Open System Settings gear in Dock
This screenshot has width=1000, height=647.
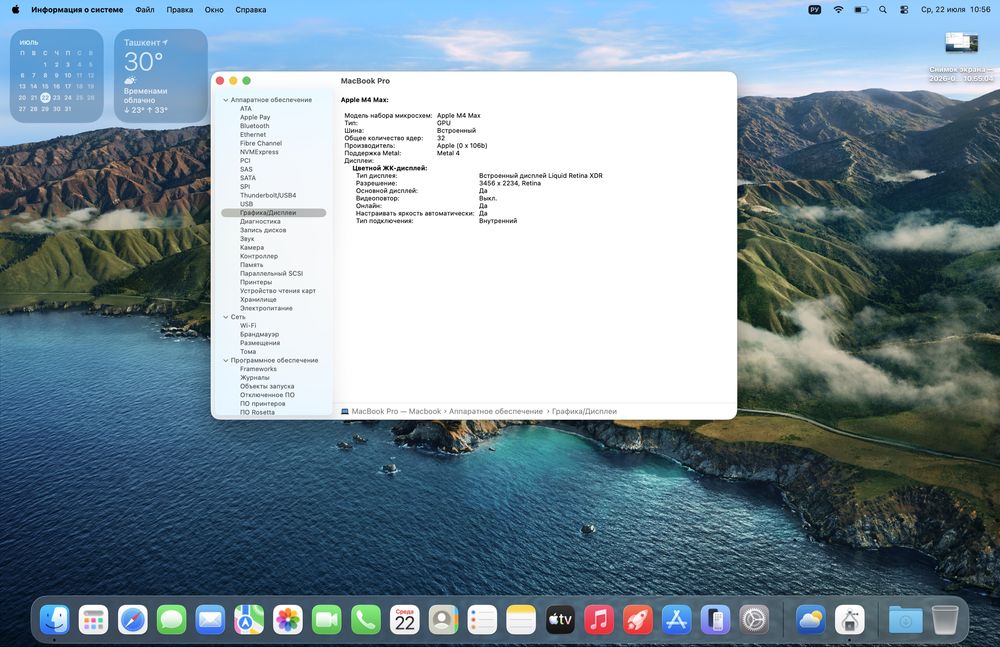pos(754,620)
